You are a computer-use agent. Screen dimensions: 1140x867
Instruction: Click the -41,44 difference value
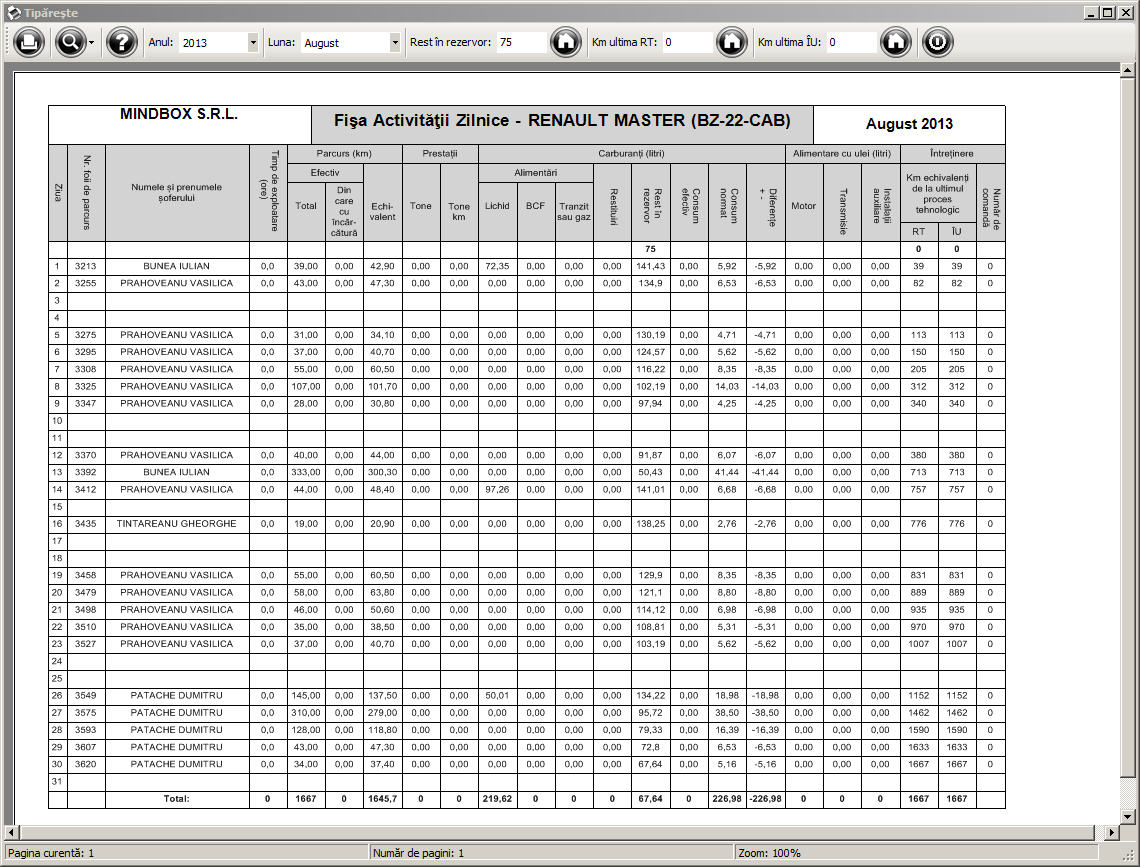[766, 472]
